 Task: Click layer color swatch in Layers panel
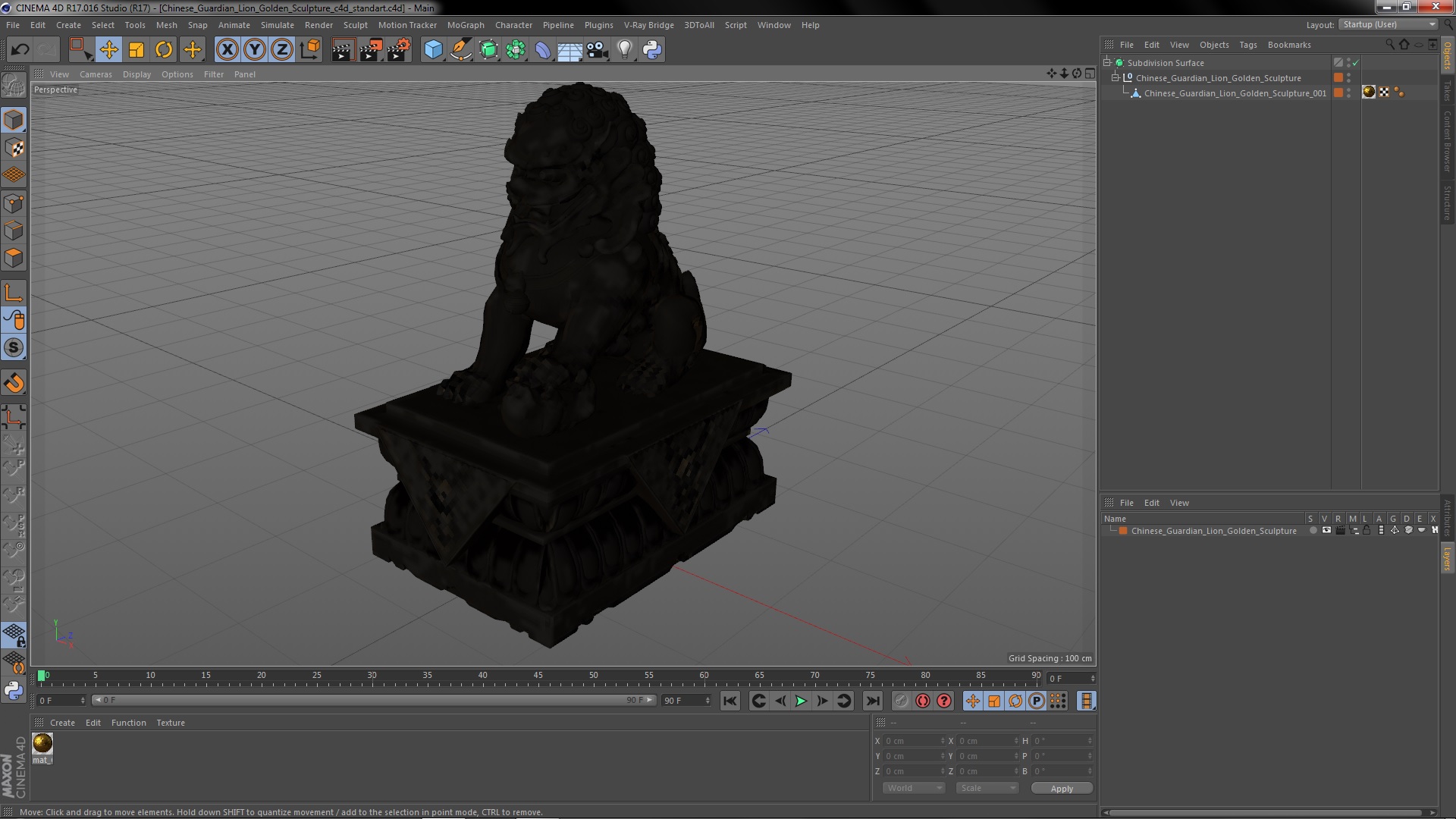[1123, 531]
